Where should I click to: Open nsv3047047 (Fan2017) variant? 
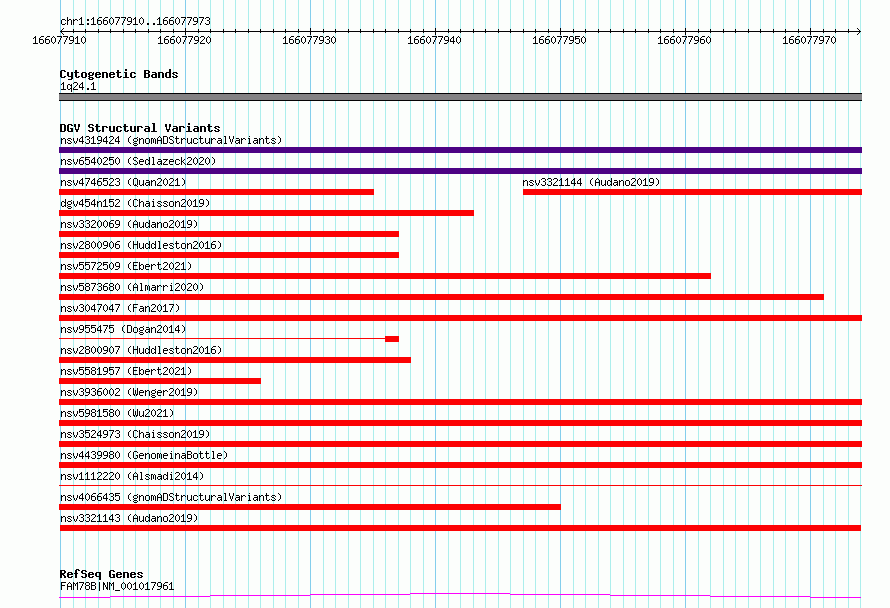click(120, 308)
